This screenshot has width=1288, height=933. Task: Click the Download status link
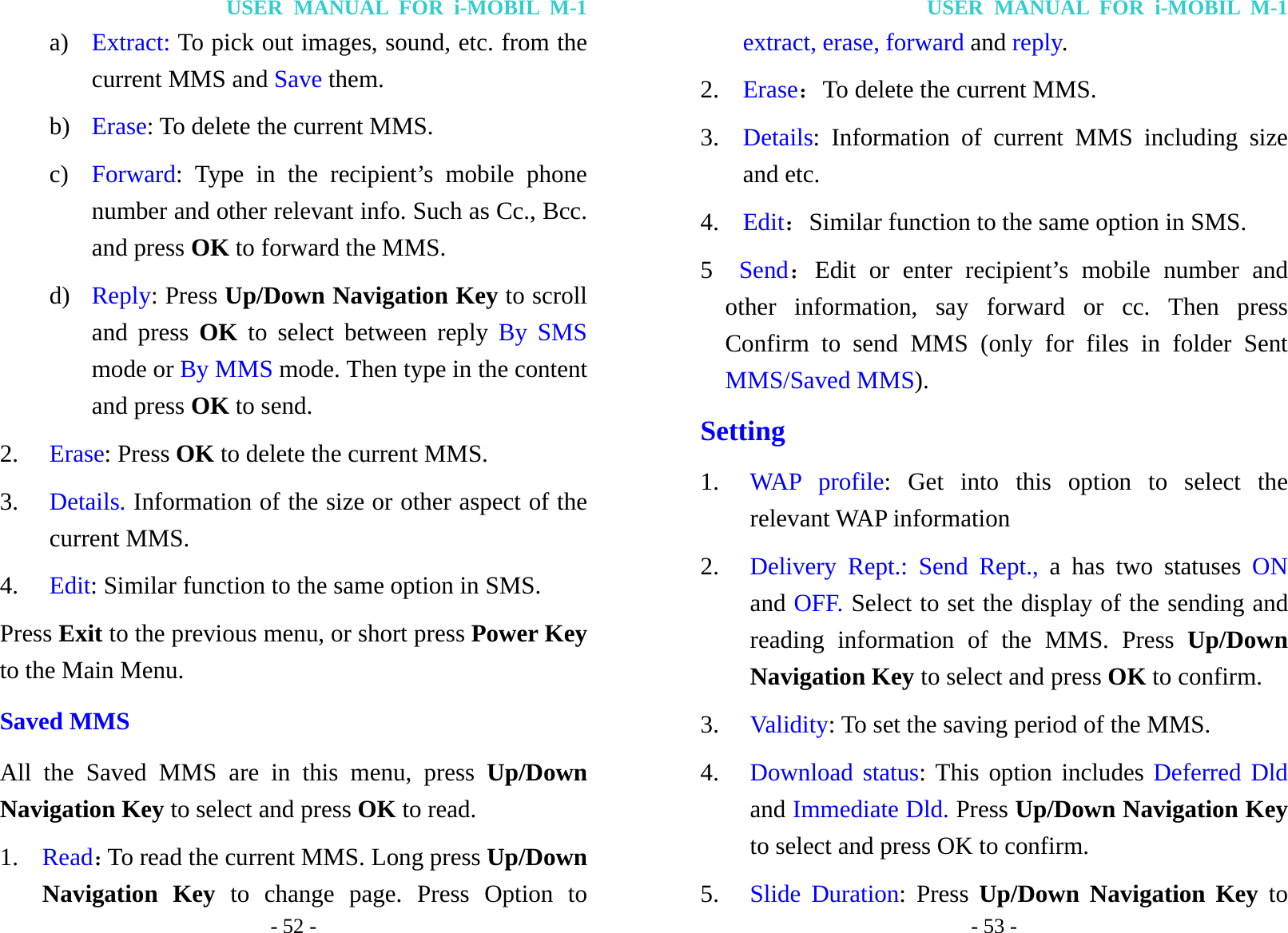[833, 772]
